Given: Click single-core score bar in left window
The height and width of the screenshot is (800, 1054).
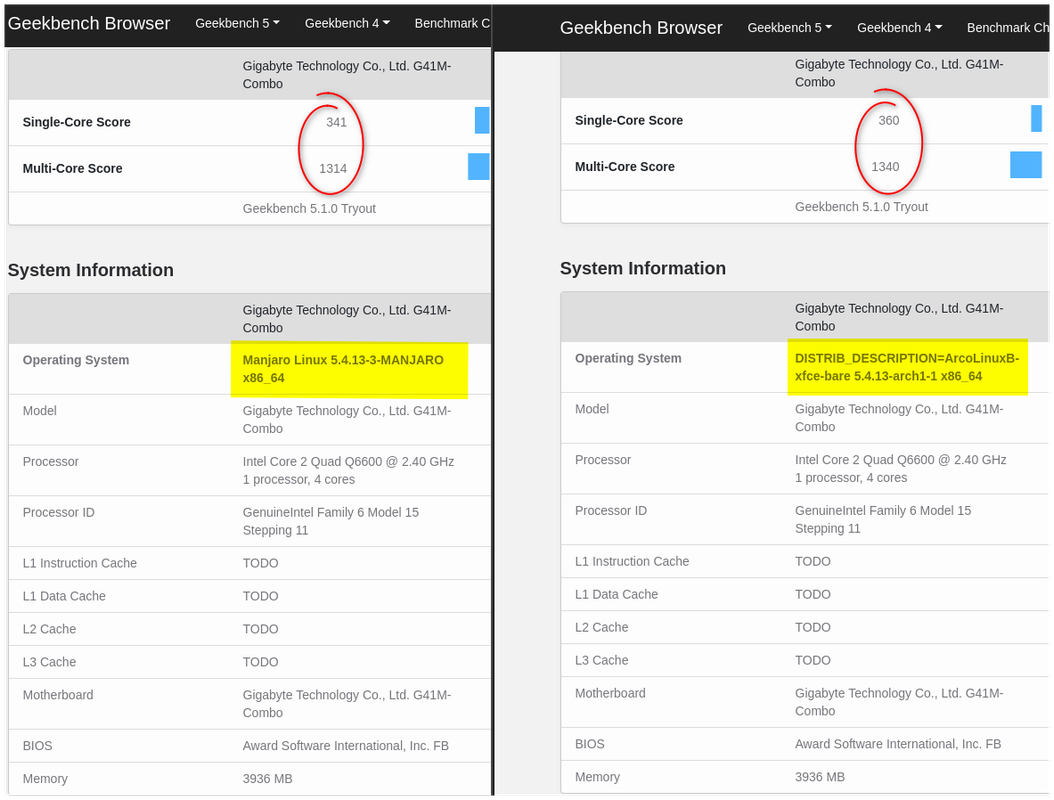Looking at the screenshot, I should click(x=482, y=120).
